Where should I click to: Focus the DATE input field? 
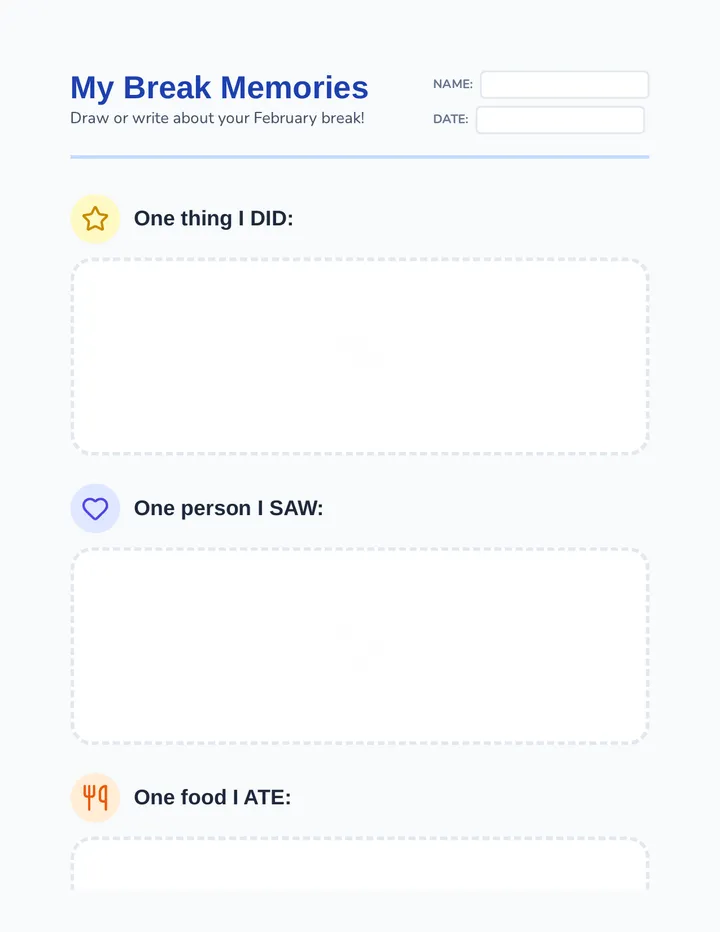tap(560, 120)
